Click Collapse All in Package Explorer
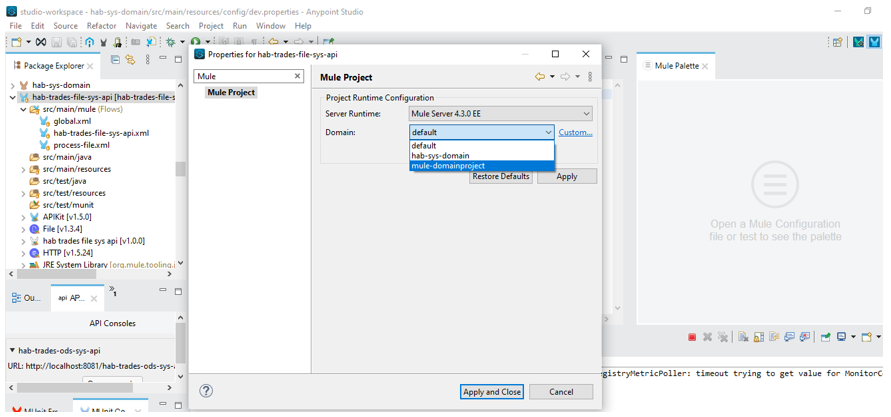891x417 pixels. [115, 59]
